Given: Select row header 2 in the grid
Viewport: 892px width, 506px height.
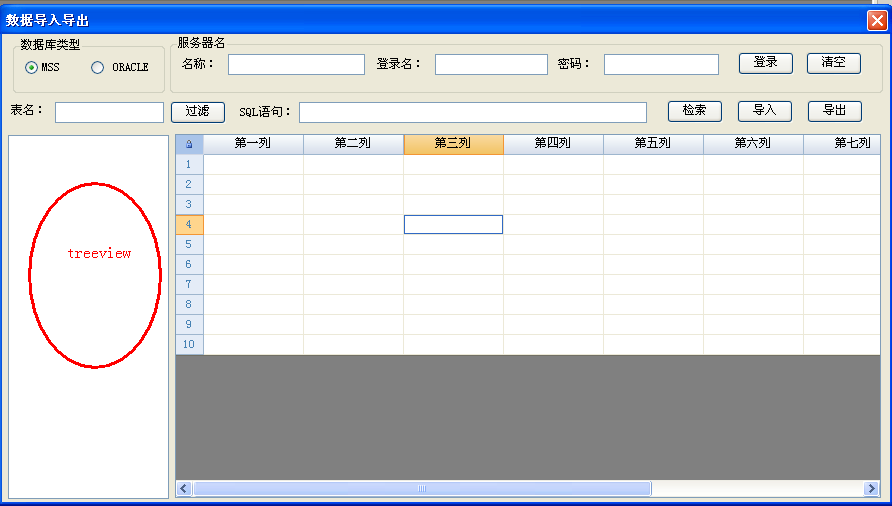Looking at the screenshot, I should (x=189, y=184).
